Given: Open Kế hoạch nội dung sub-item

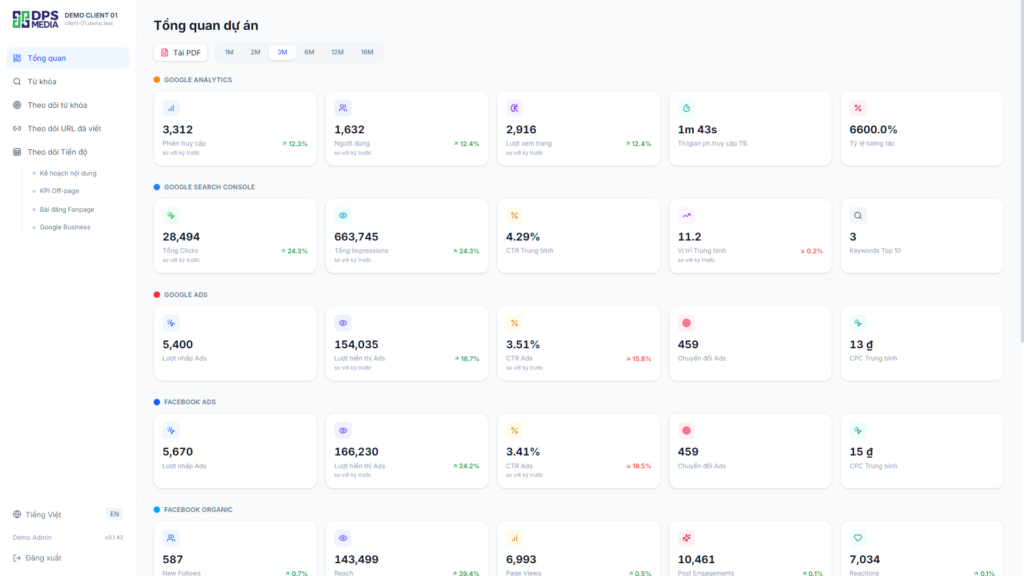Looking at the screenshot, I should click(68, 173).
